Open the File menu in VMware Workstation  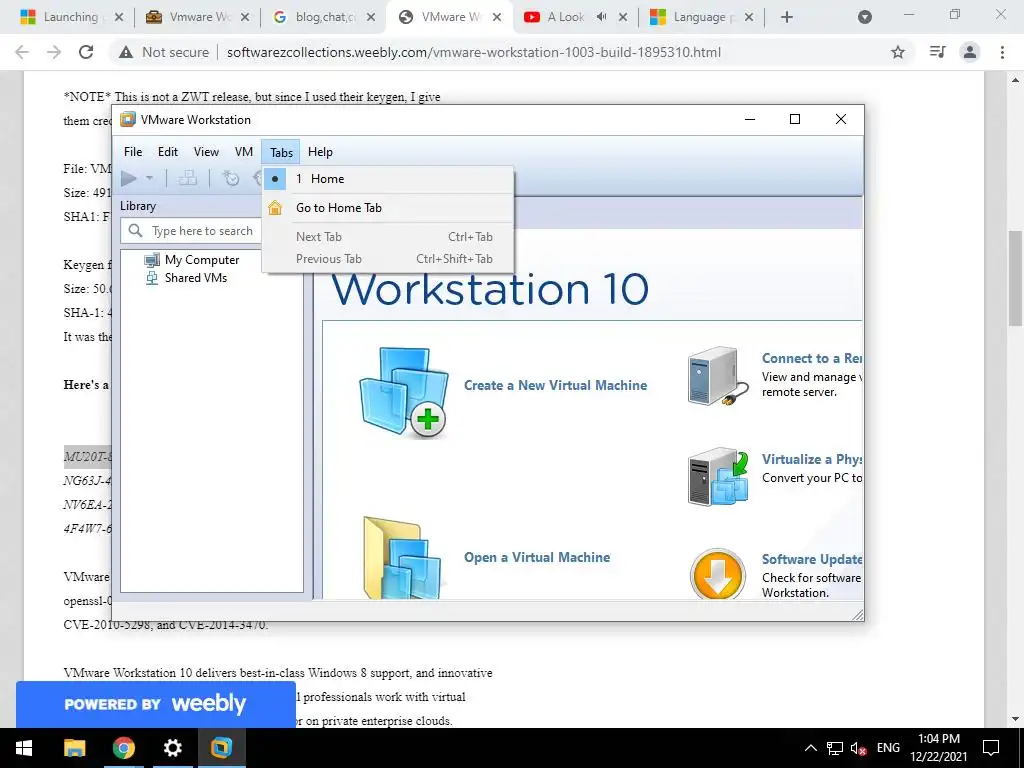tap(133, 152)
